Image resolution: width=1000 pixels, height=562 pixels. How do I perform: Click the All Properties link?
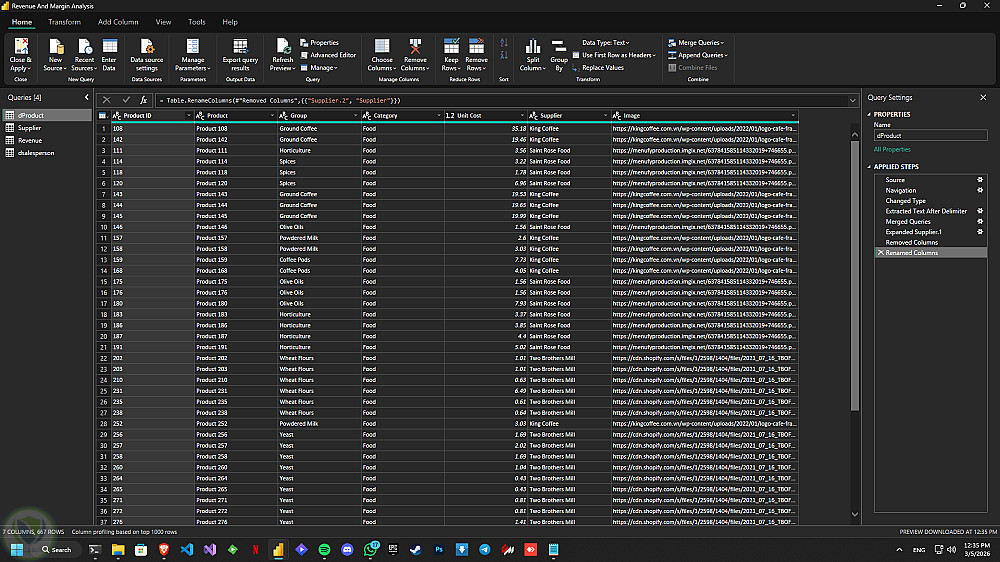[x=892, y=149]
